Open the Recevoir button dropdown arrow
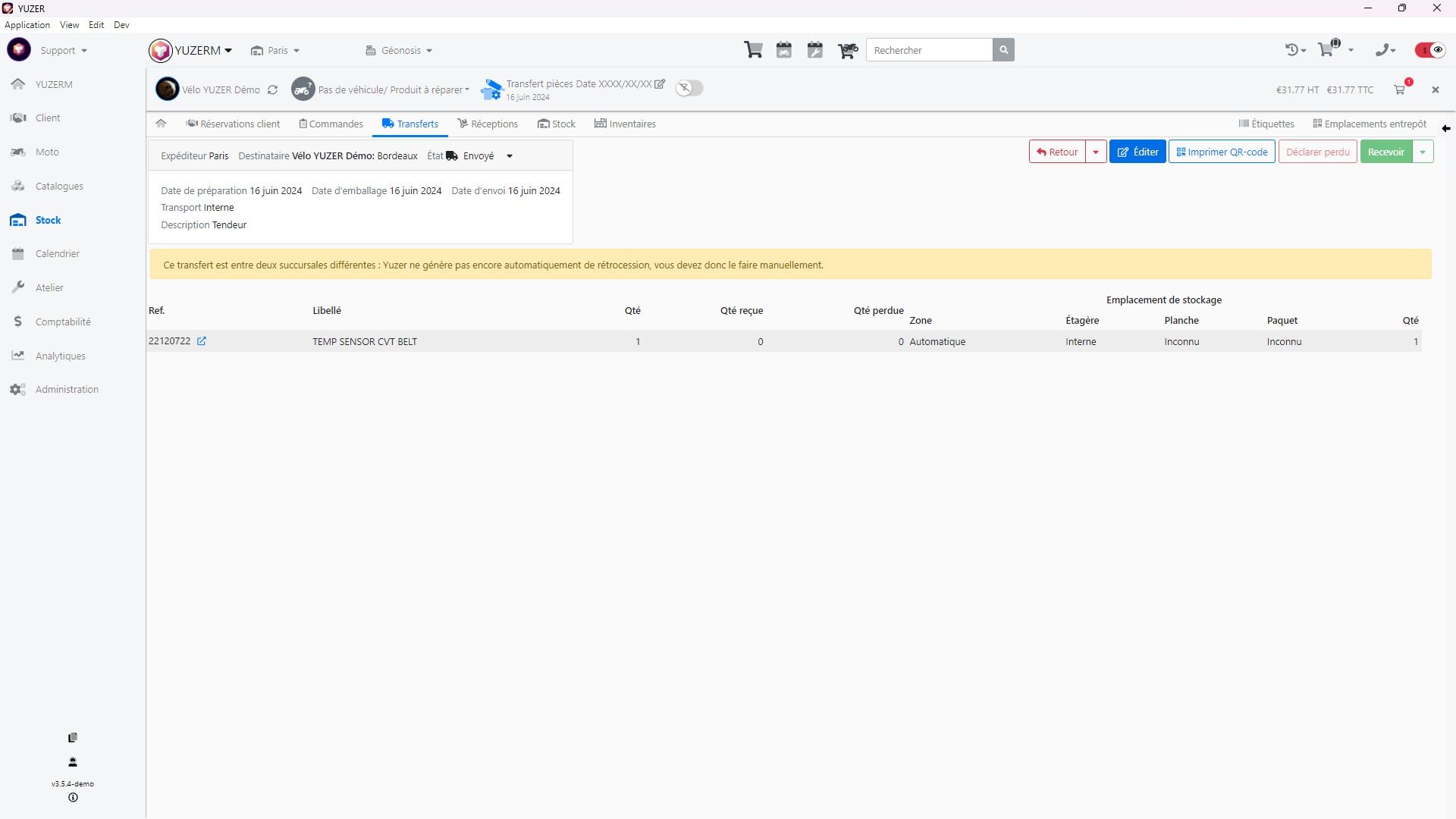This screenshot has height=819, width=1456. [x=1423, y=152]
